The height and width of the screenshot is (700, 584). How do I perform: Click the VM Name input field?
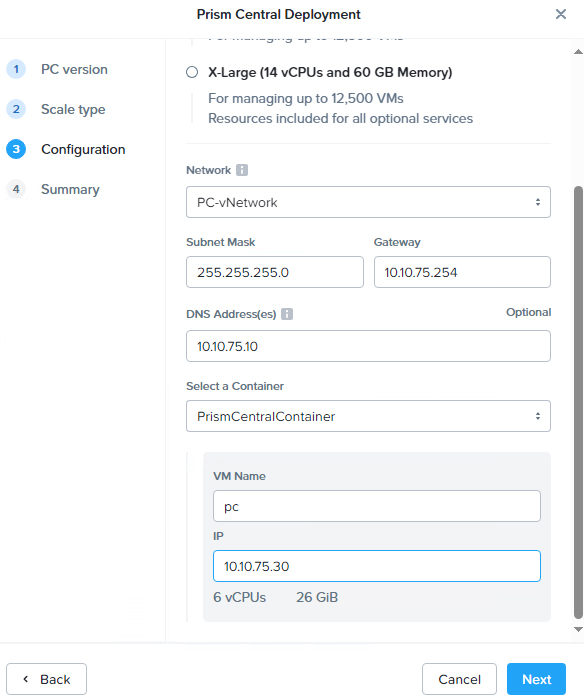pos(377,506)
